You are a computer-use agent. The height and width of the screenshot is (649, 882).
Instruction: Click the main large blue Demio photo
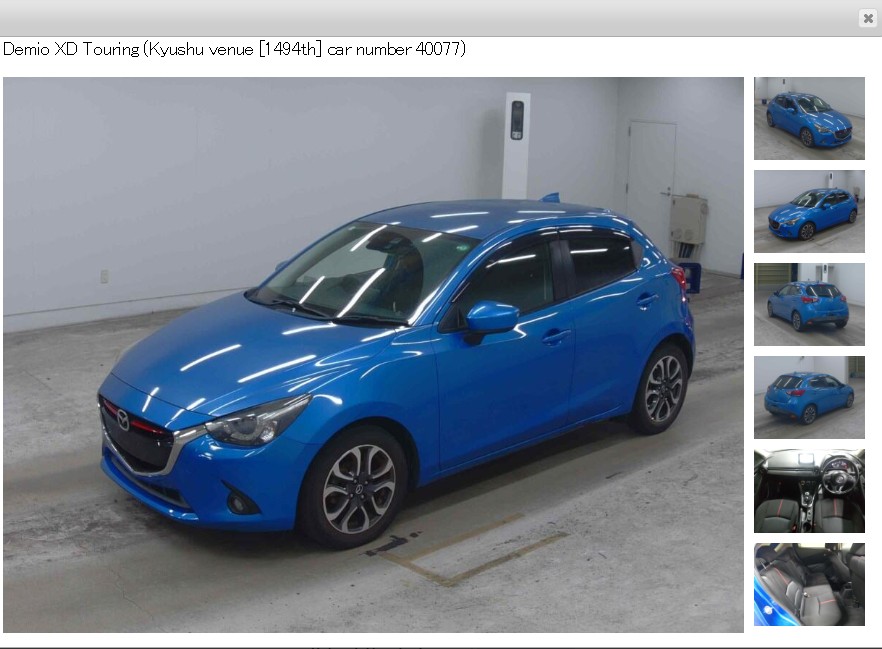pyautogui.click(x=374, y=354)
